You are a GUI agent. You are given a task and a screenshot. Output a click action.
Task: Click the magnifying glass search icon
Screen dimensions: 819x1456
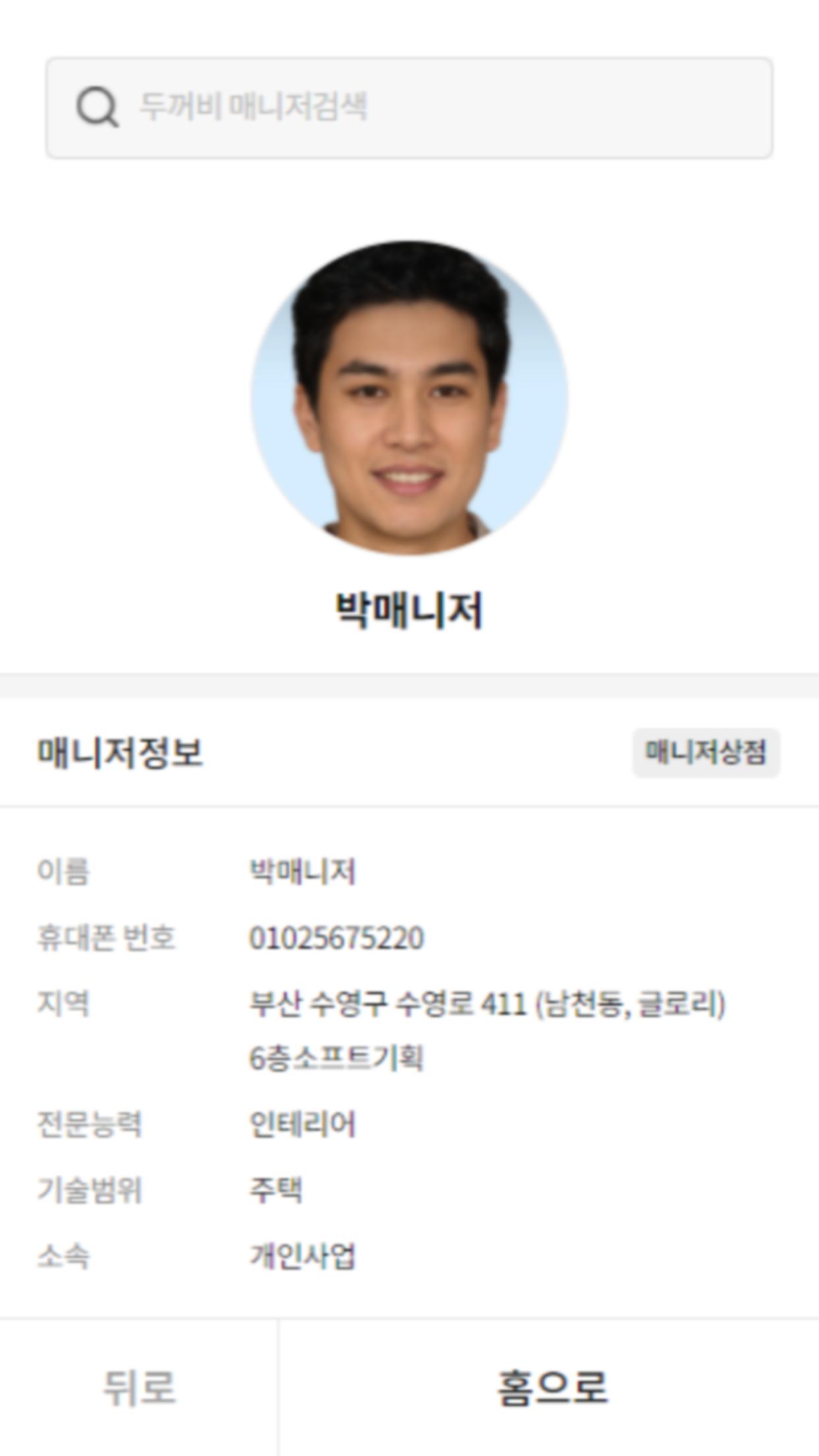tap(98, 107)
